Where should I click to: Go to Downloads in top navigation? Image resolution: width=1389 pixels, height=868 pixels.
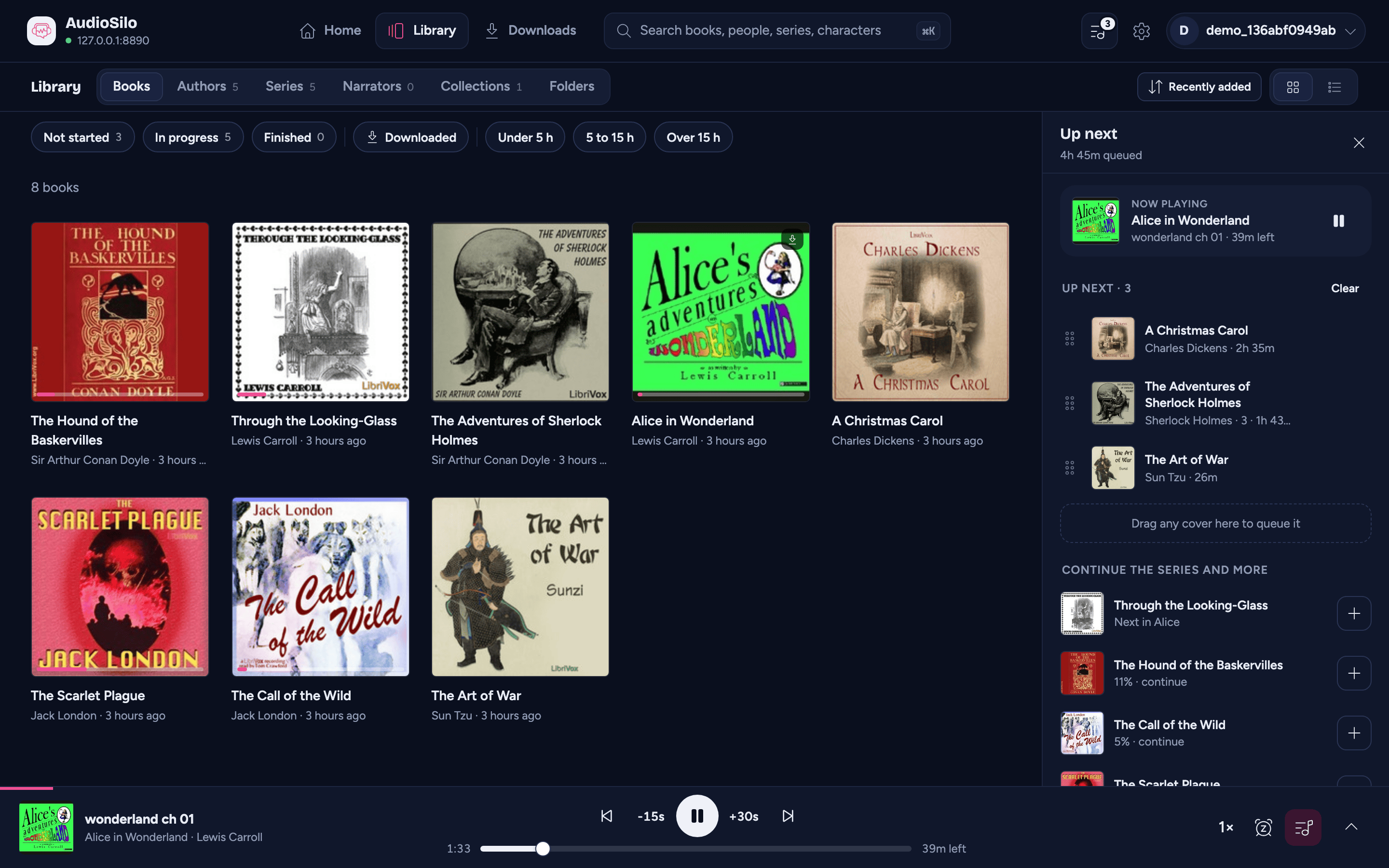click(x=531, y=30)
